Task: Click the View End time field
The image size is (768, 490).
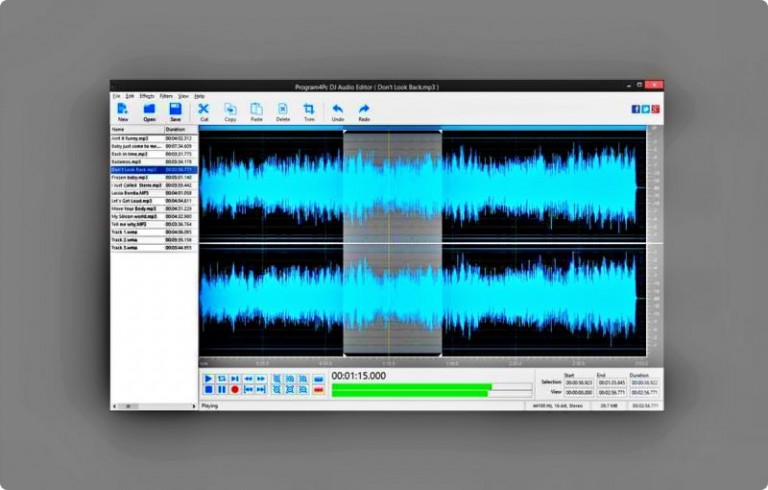Action: tap(612, 392)
